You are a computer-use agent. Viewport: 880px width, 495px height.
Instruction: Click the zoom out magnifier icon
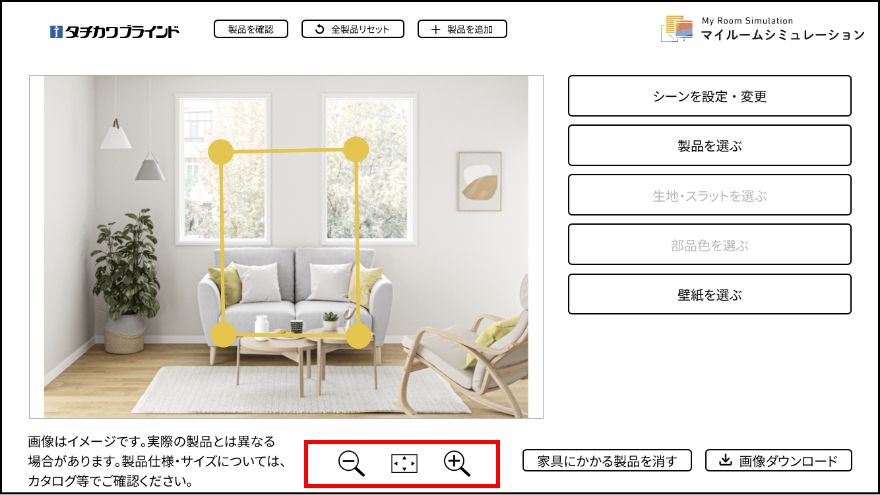point(351,464)
